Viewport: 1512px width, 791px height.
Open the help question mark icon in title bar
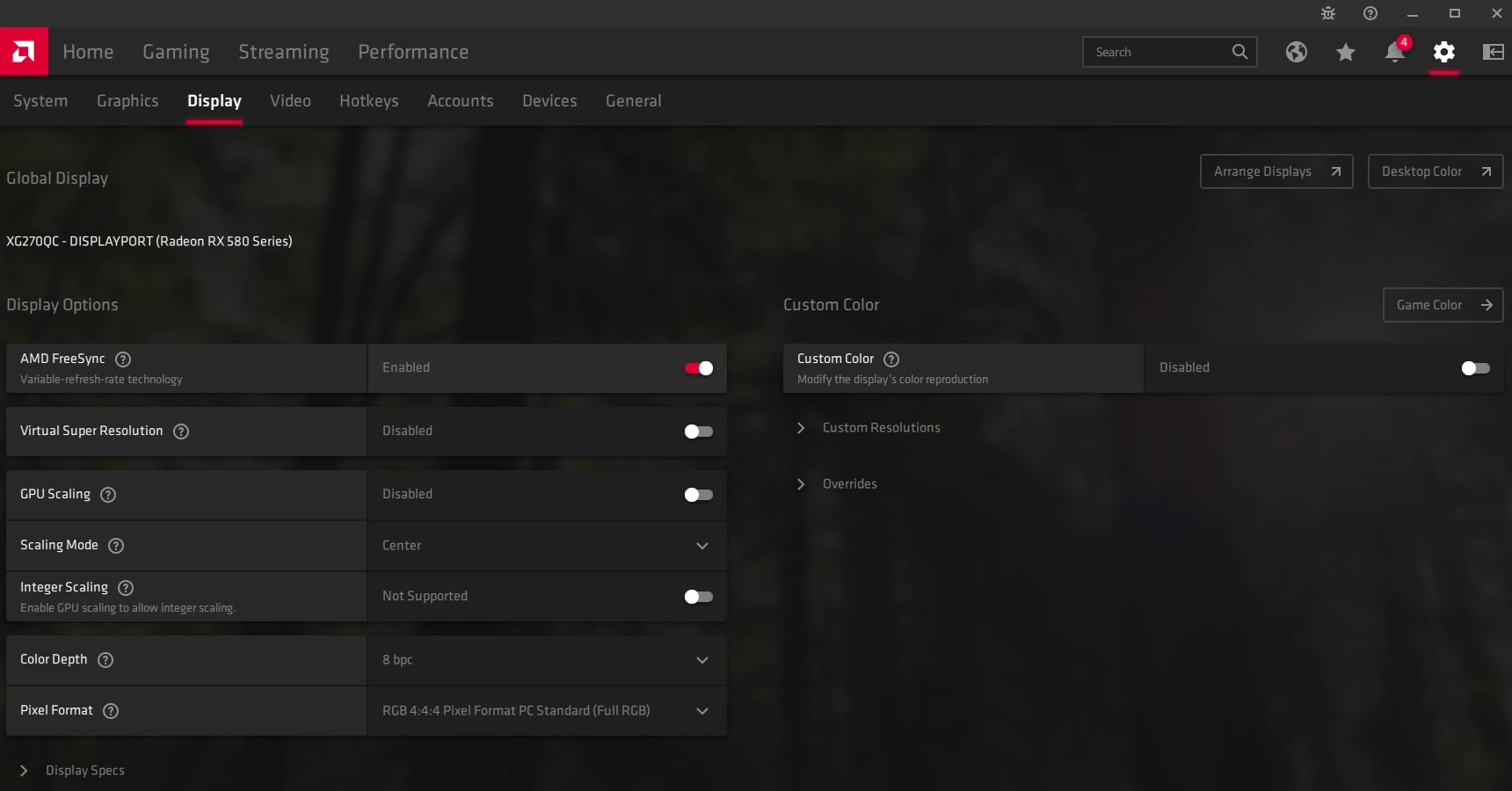pos(1370,13)
